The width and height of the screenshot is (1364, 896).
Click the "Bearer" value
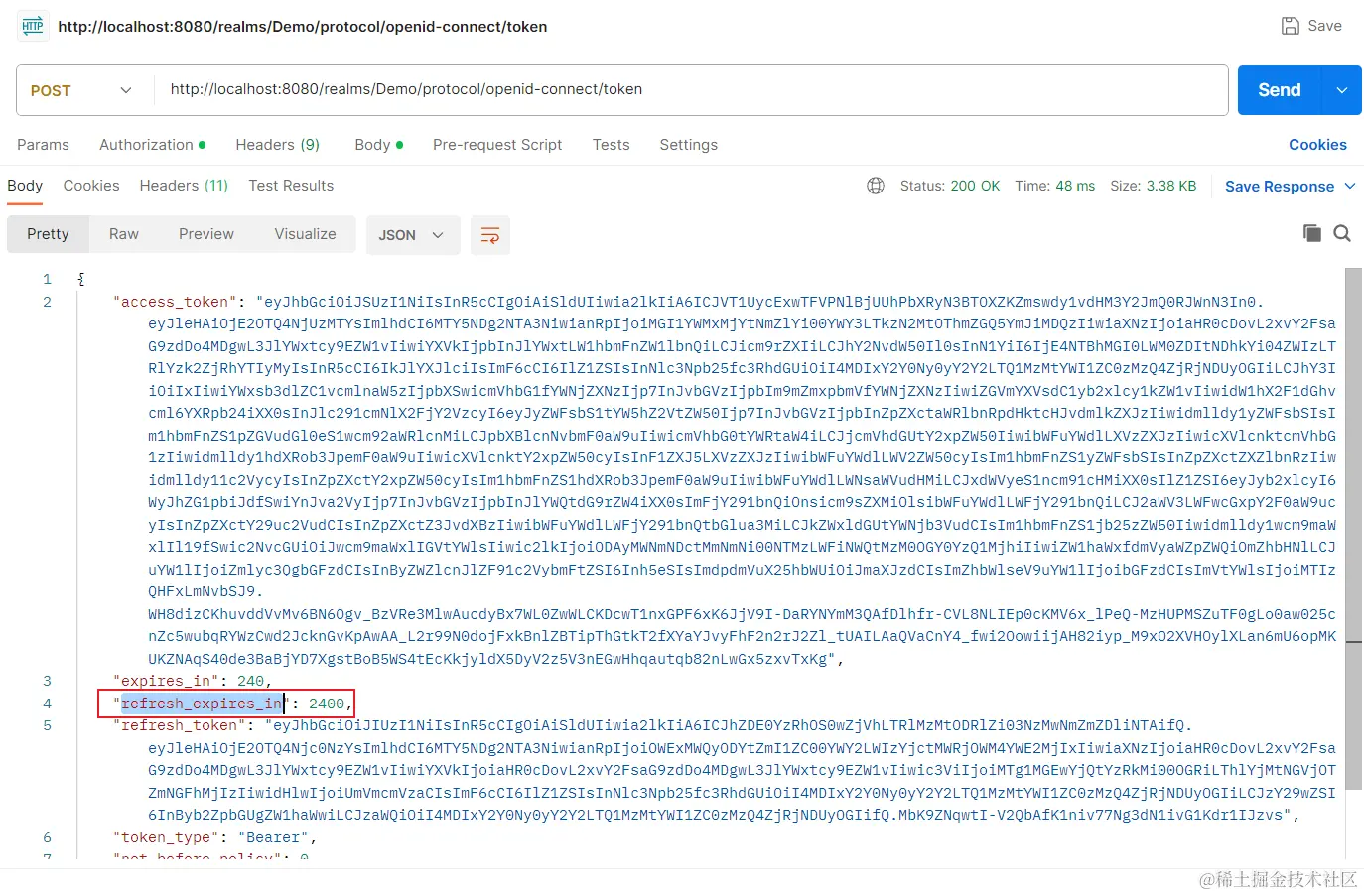(273, 837)
